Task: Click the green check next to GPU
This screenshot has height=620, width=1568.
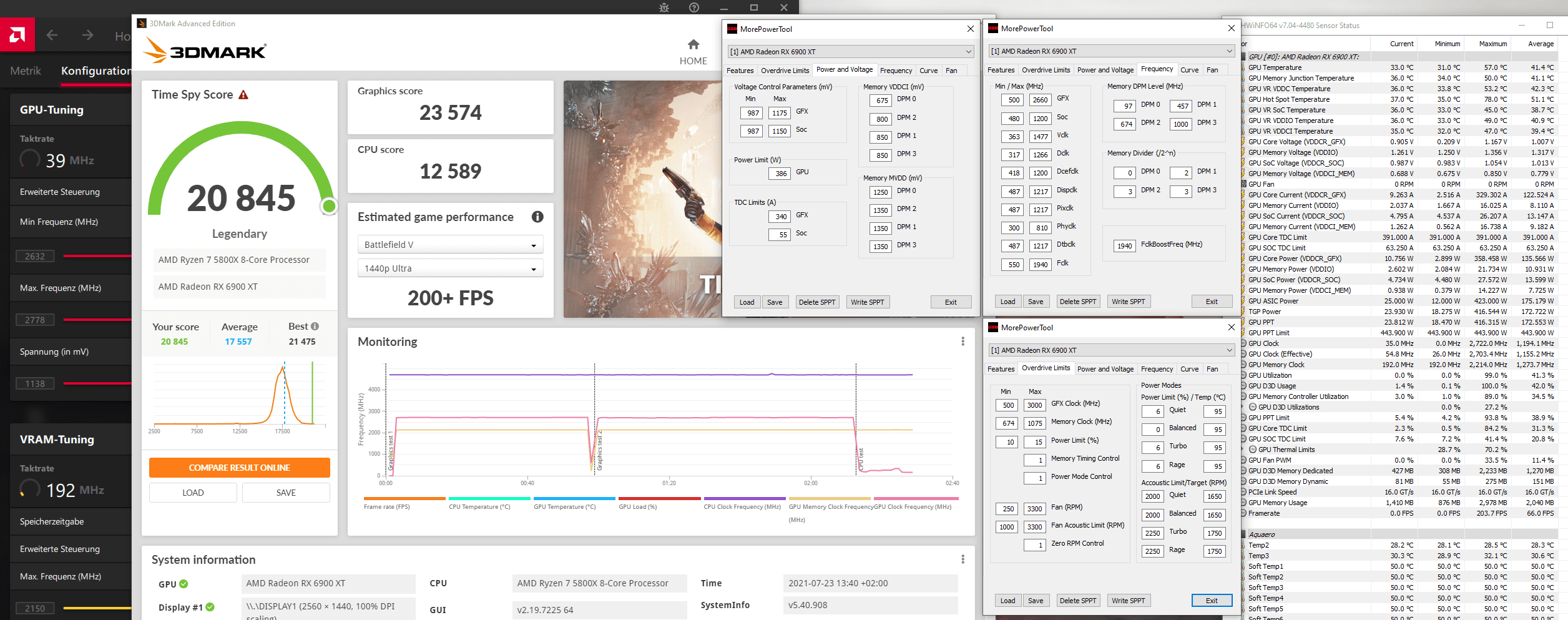Action: coord(184,584)
